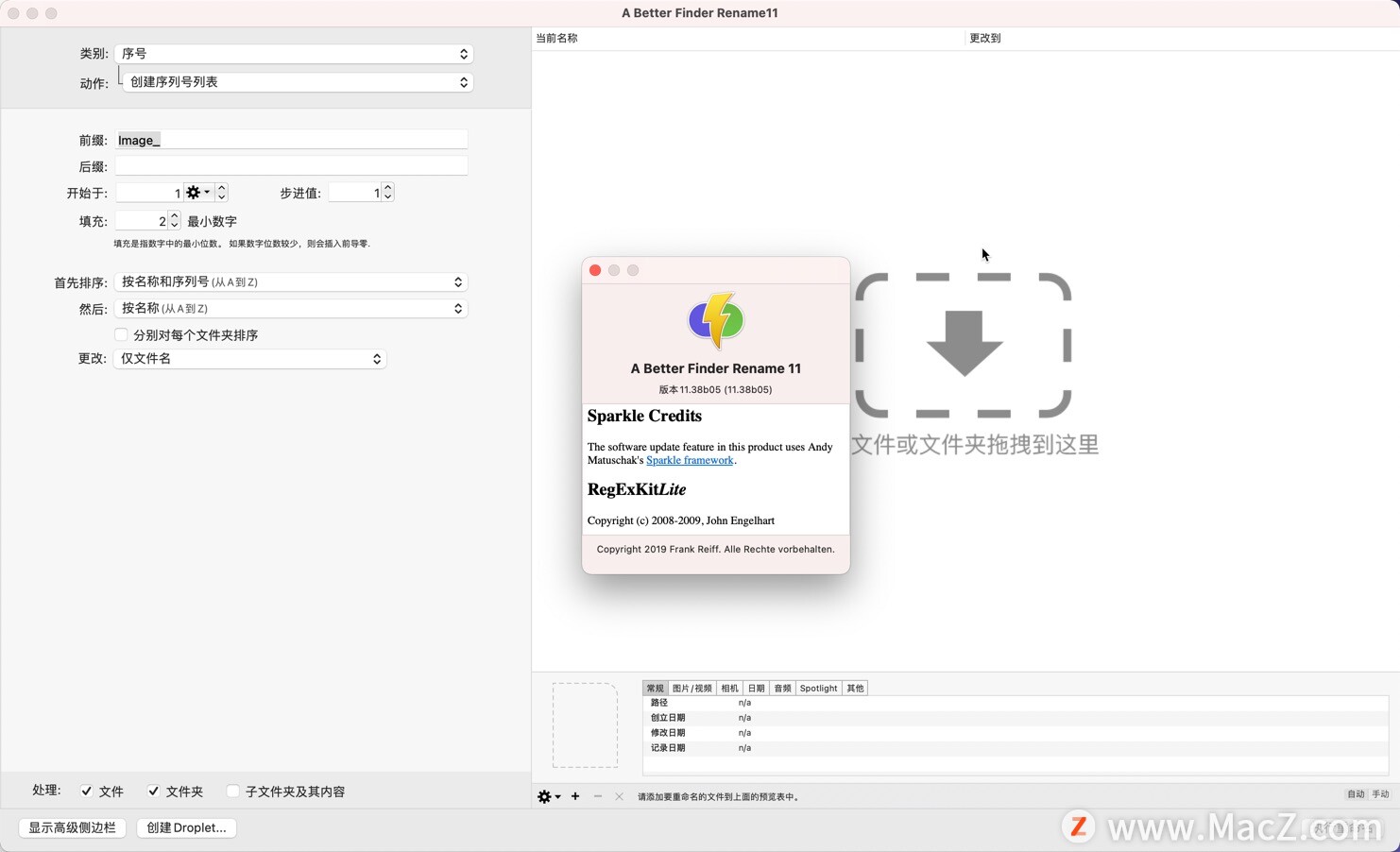Viewport: 1400px width, 852px height.
Task: Click the 前缀 prefix field containing Image_
Action: 291,140
